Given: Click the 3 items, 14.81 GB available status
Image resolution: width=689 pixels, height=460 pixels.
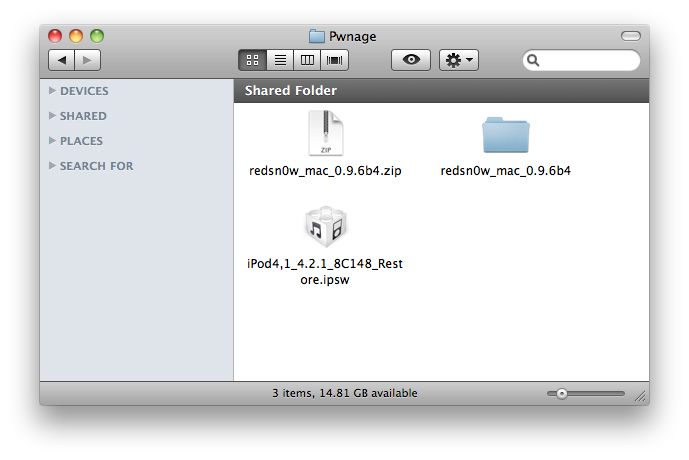Looking at the screenshot, I should tap(344, 393).
